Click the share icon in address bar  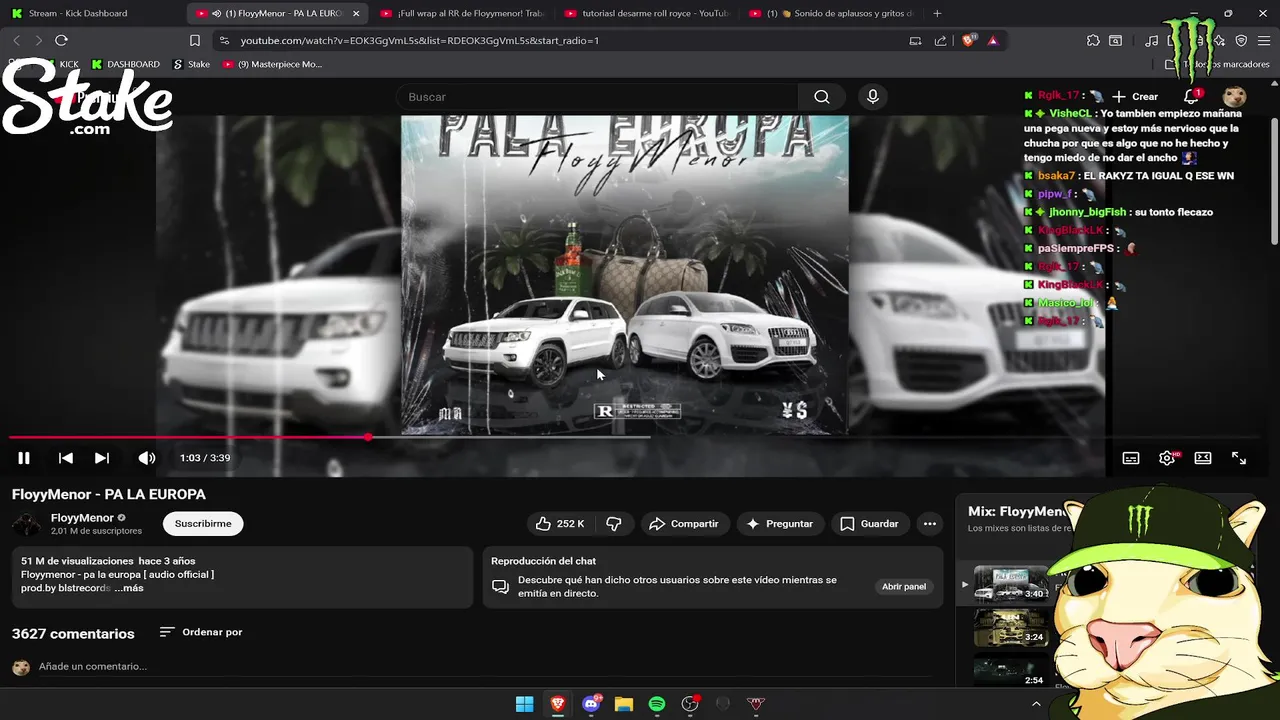940,40
